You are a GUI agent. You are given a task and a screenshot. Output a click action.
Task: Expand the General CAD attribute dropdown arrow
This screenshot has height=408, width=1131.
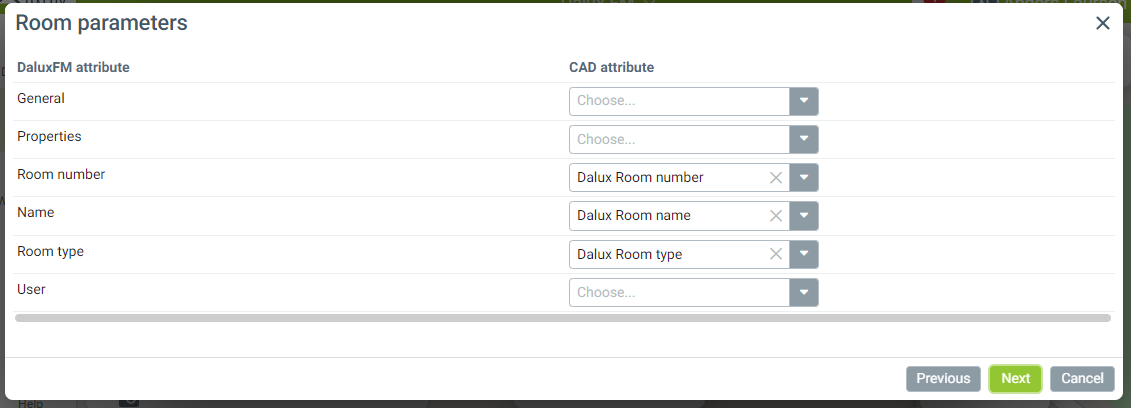(804, 101)
